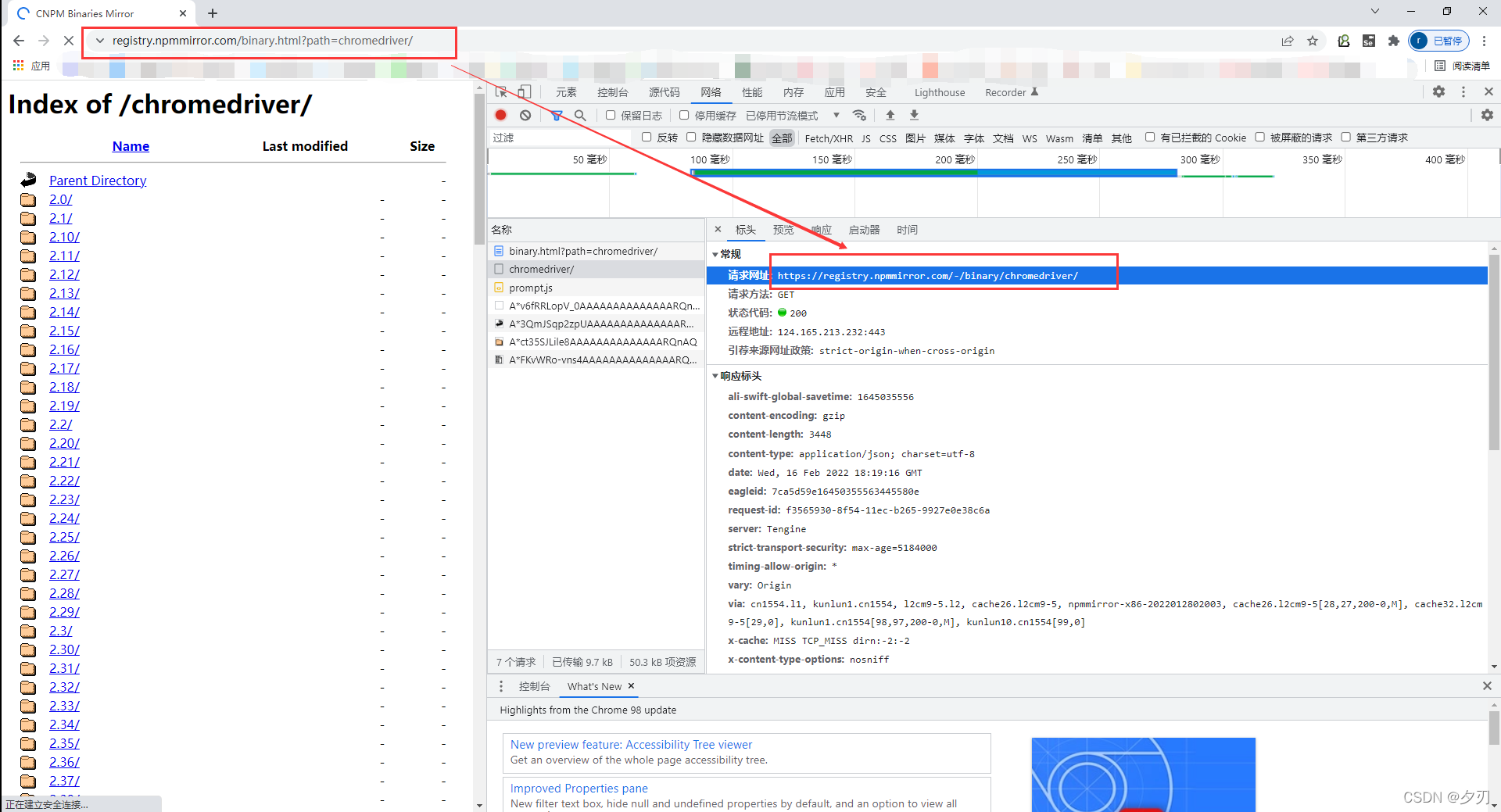This screenshot has height=812, width=1501.
Task: Open DevTools customize three-dot menu
Action: [x=1463, y=91]
